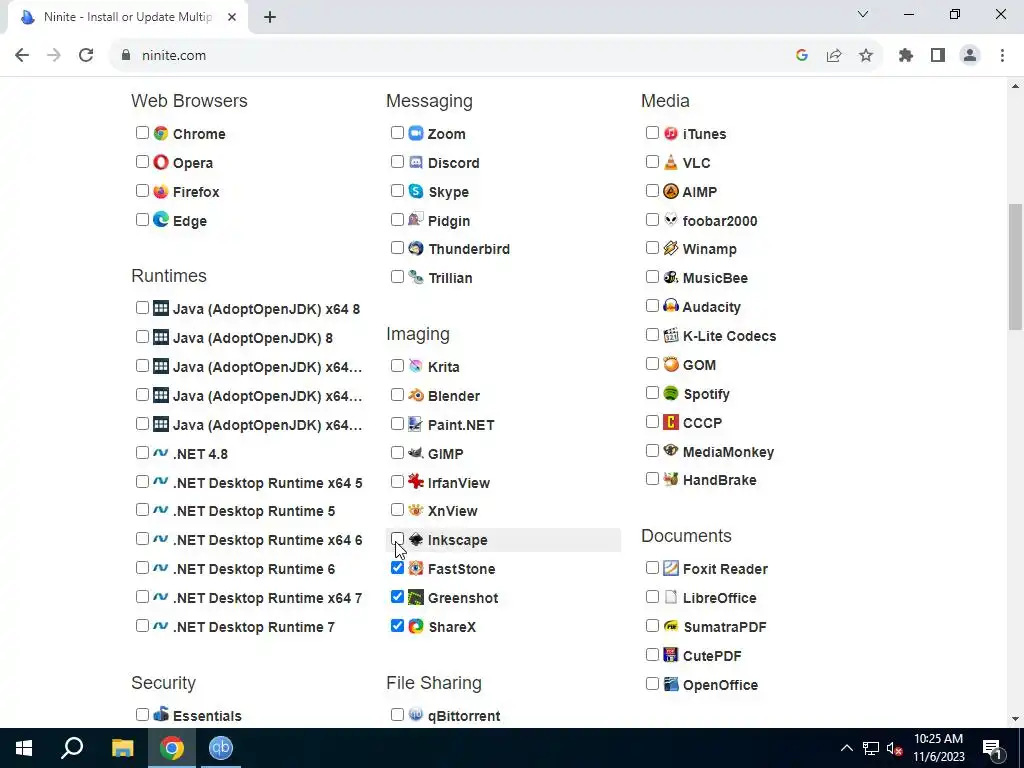Screen dimensions: 1024x768
Task: Click the Google icon in address bar
Action: pos(802,56)
